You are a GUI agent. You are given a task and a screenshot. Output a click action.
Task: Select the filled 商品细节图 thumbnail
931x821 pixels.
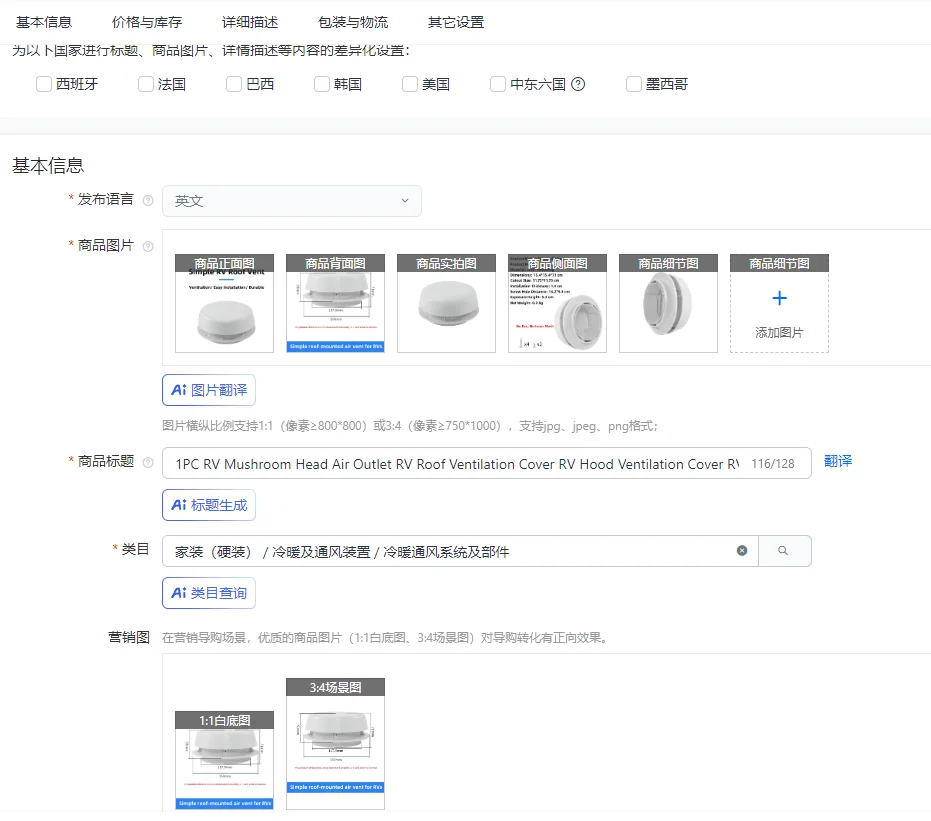click(669, 303)
